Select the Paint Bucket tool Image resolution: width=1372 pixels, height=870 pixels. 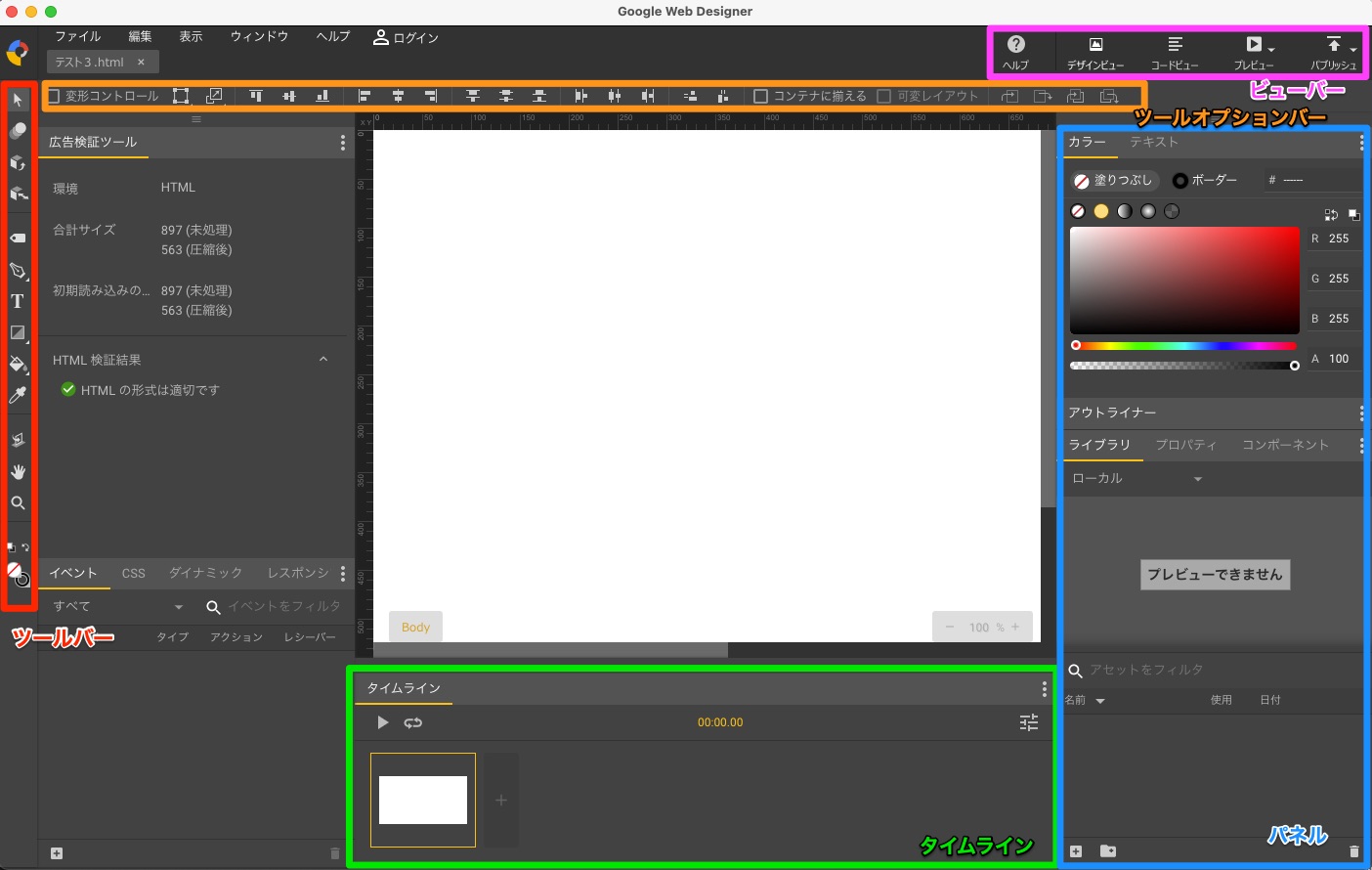pos(18,364)
